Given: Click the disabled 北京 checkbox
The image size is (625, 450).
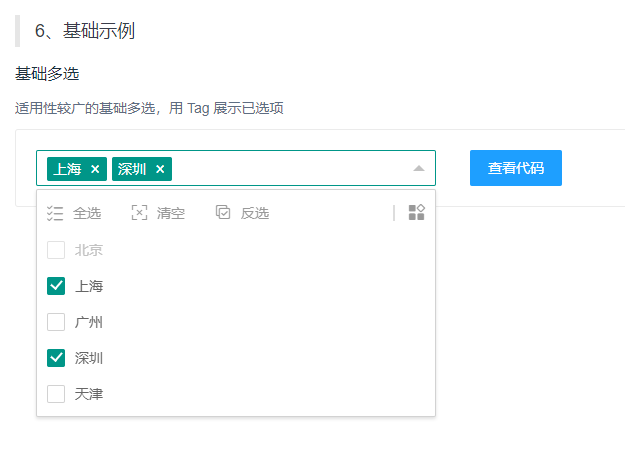Looking at the screenshot, I should click(56, 250).
